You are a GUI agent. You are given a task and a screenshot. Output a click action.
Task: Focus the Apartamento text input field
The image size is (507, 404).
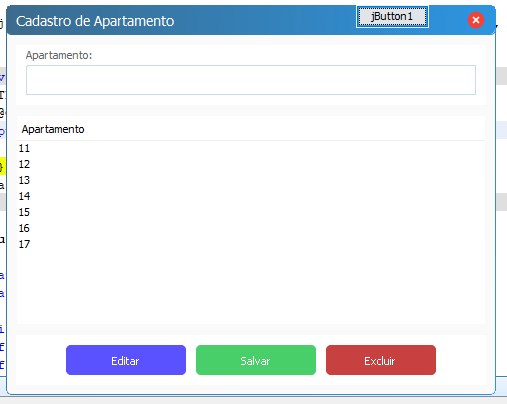click(x=251, y=80)
